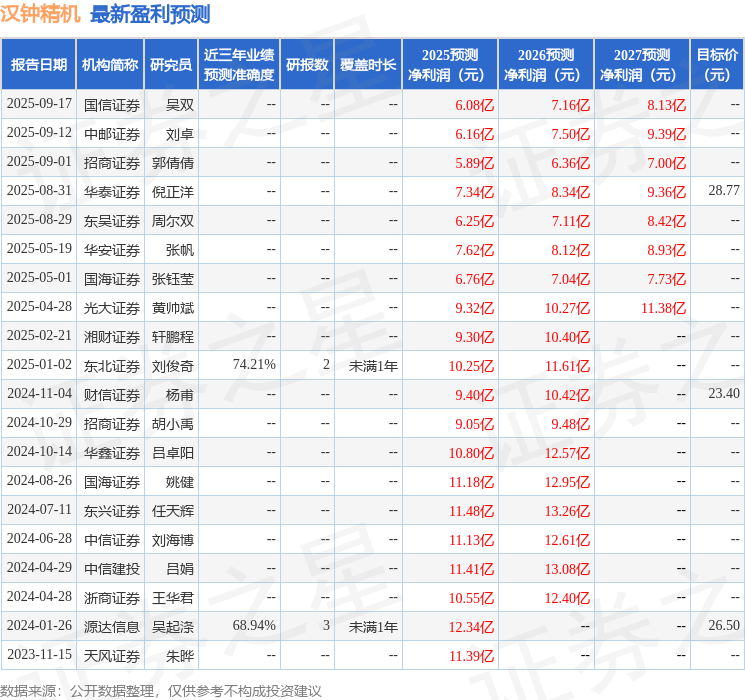Click the 近三年业绩预测准确度 column header

(x=239, y=65)
